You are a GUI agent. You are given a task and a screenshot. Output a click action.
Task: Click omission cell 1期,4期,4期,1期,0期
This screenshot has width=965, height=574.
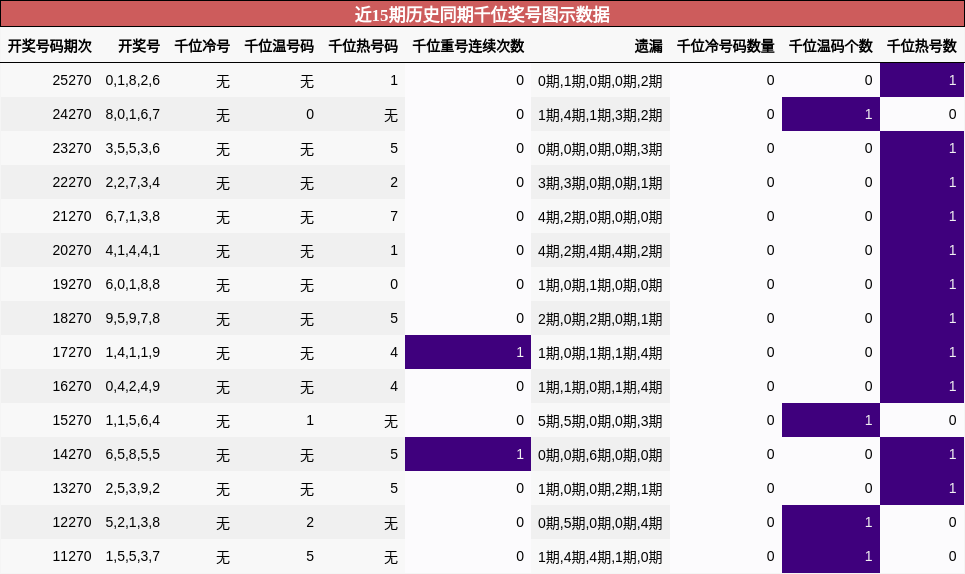600,557
